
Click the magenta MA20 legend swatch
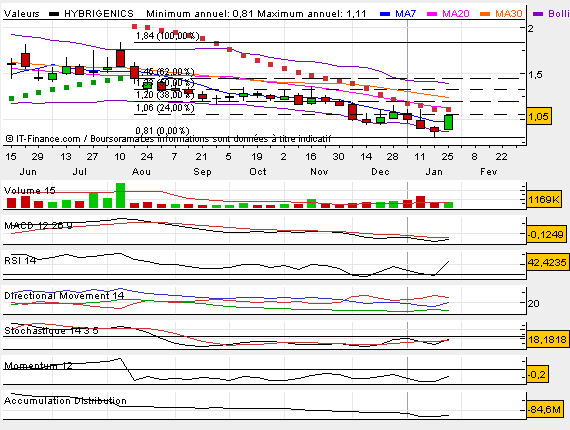tap(432, 14)
